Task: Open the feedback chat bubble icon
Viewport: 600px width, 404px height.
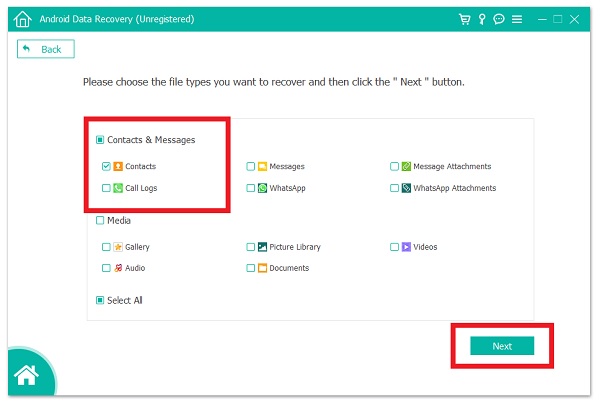Action: 499,19
